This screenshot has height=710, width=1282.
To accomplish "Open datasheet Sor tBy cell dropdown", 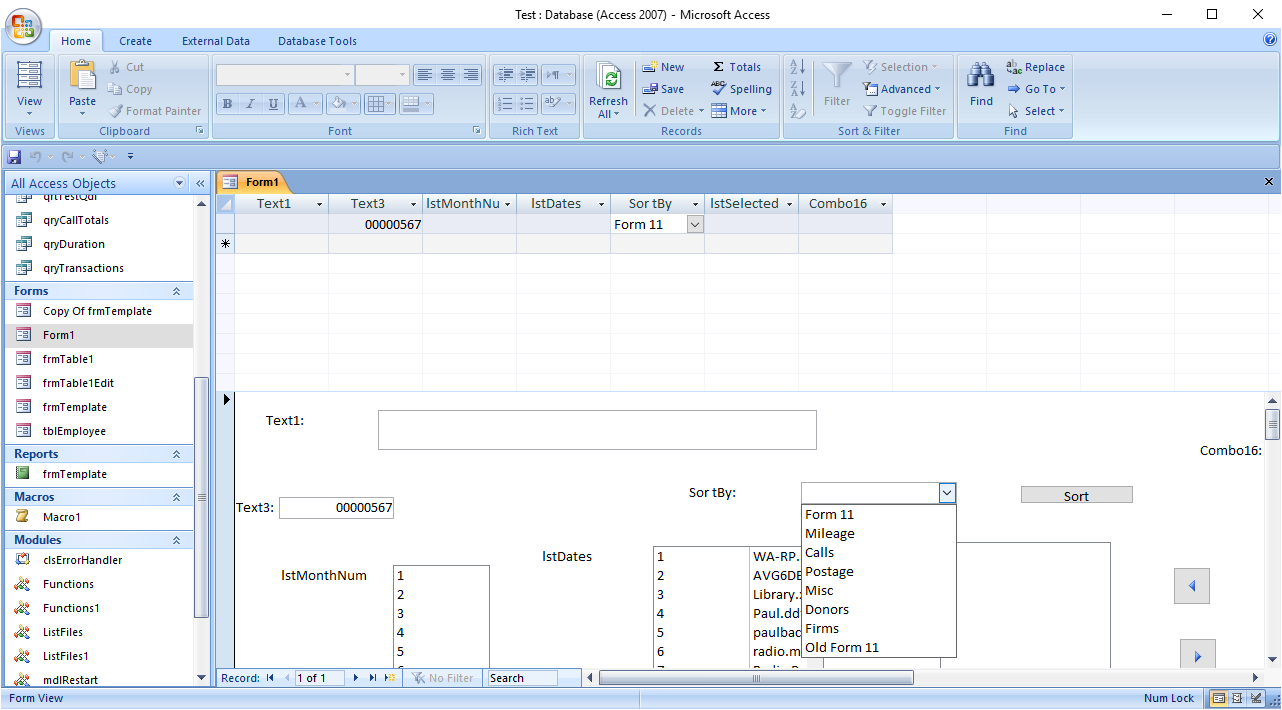I will tap(695, 225).
